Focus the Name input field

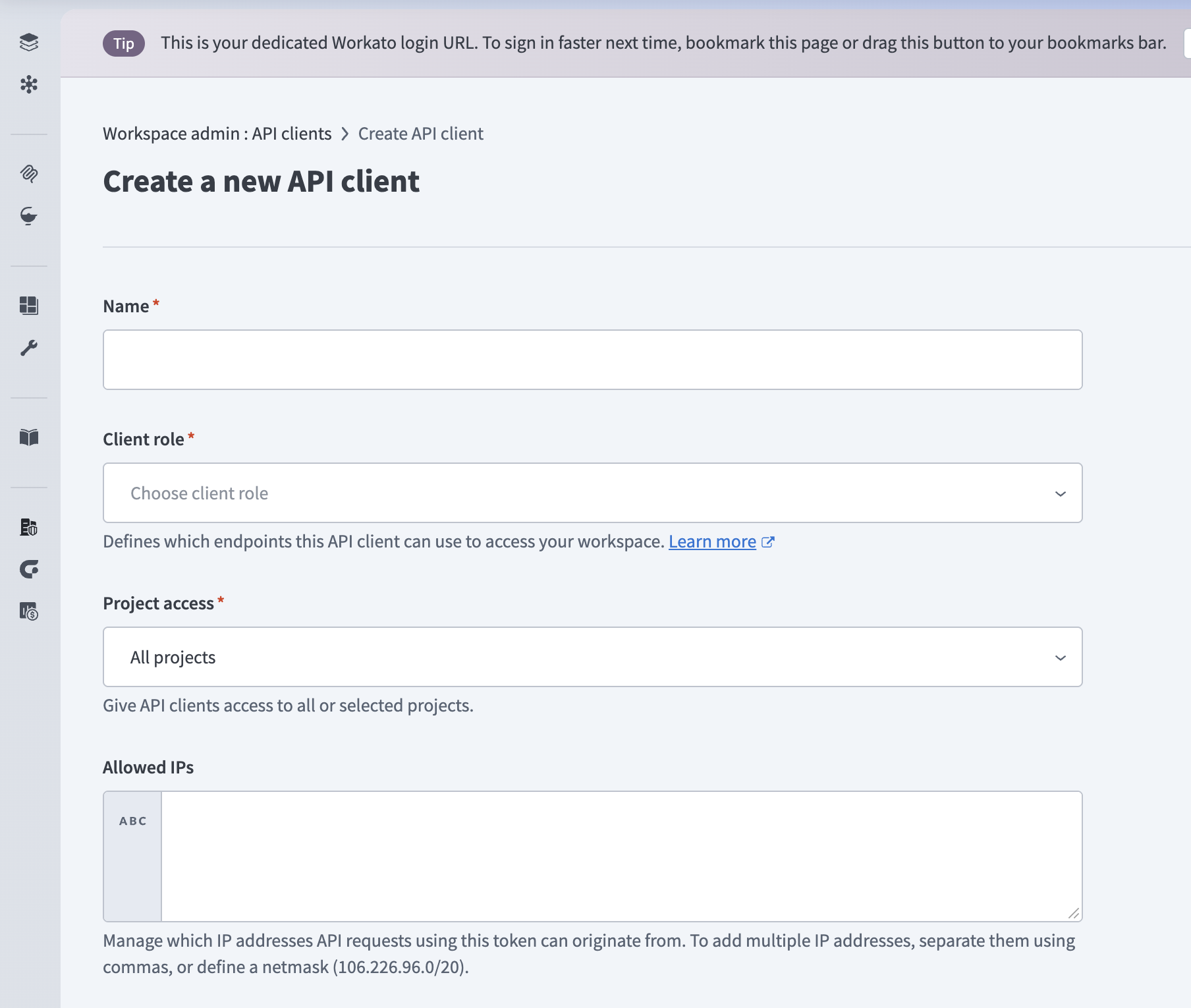point(593,360)
